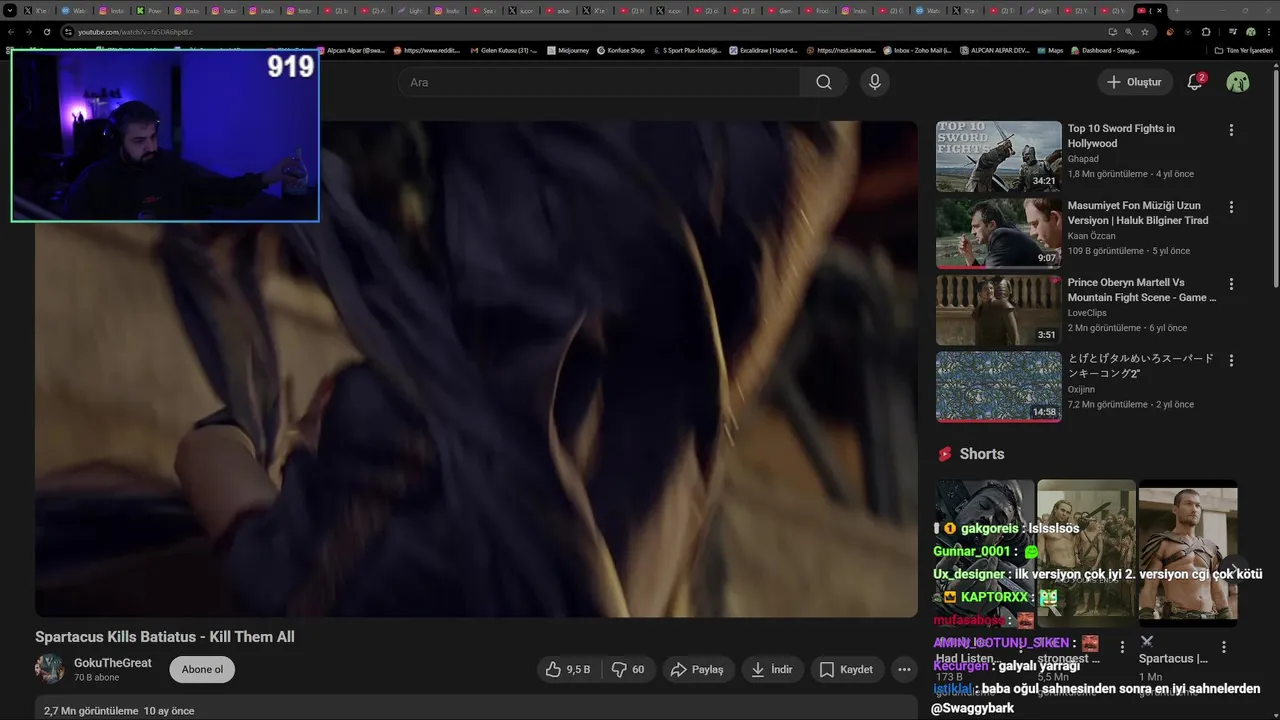Open the Gelen Kutusu Gmail bookmark

pos(503,50)
